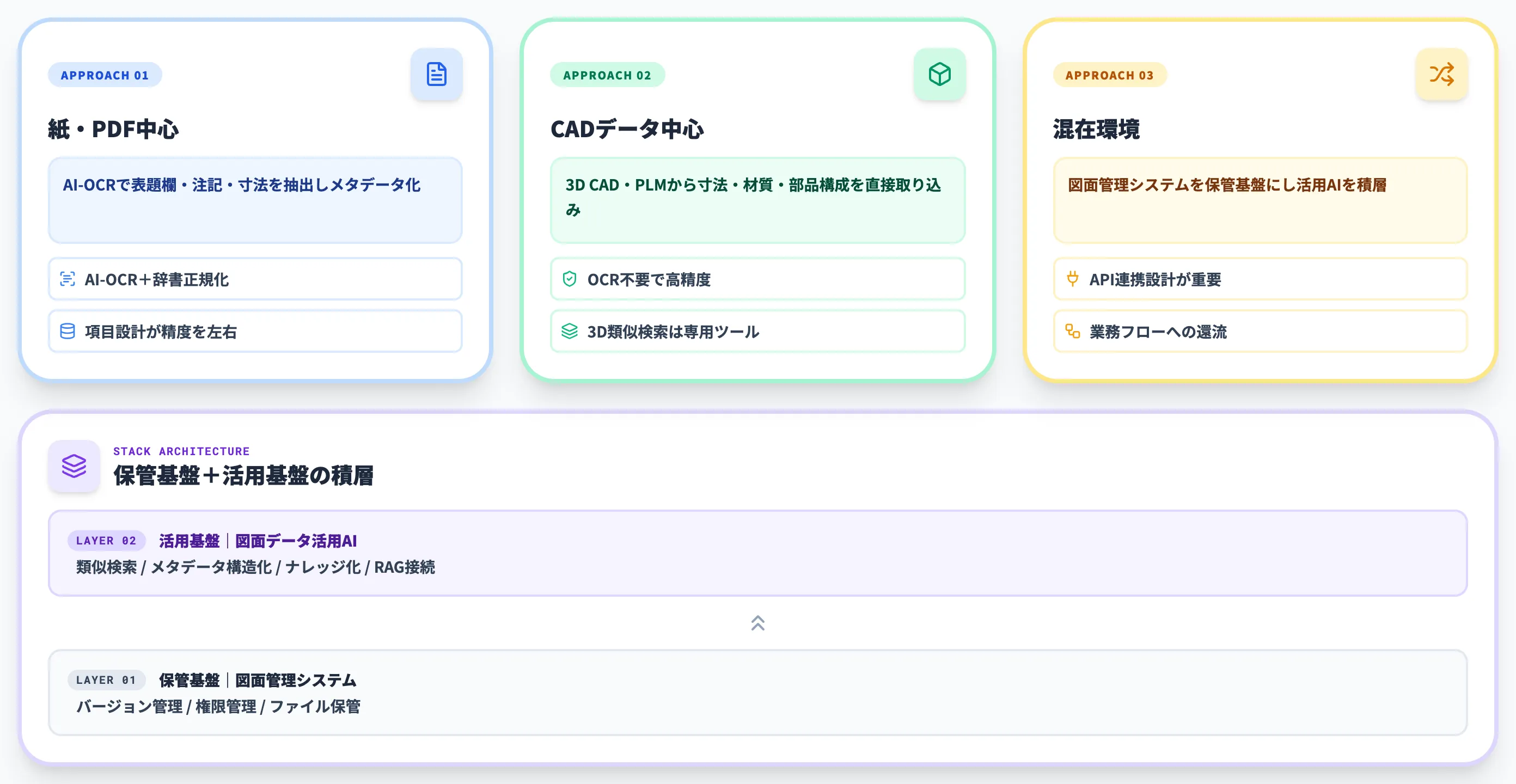Click the shield-check icon beside OCR不要で高精度
Viewport: 1516px width, 784px height.
569,280
